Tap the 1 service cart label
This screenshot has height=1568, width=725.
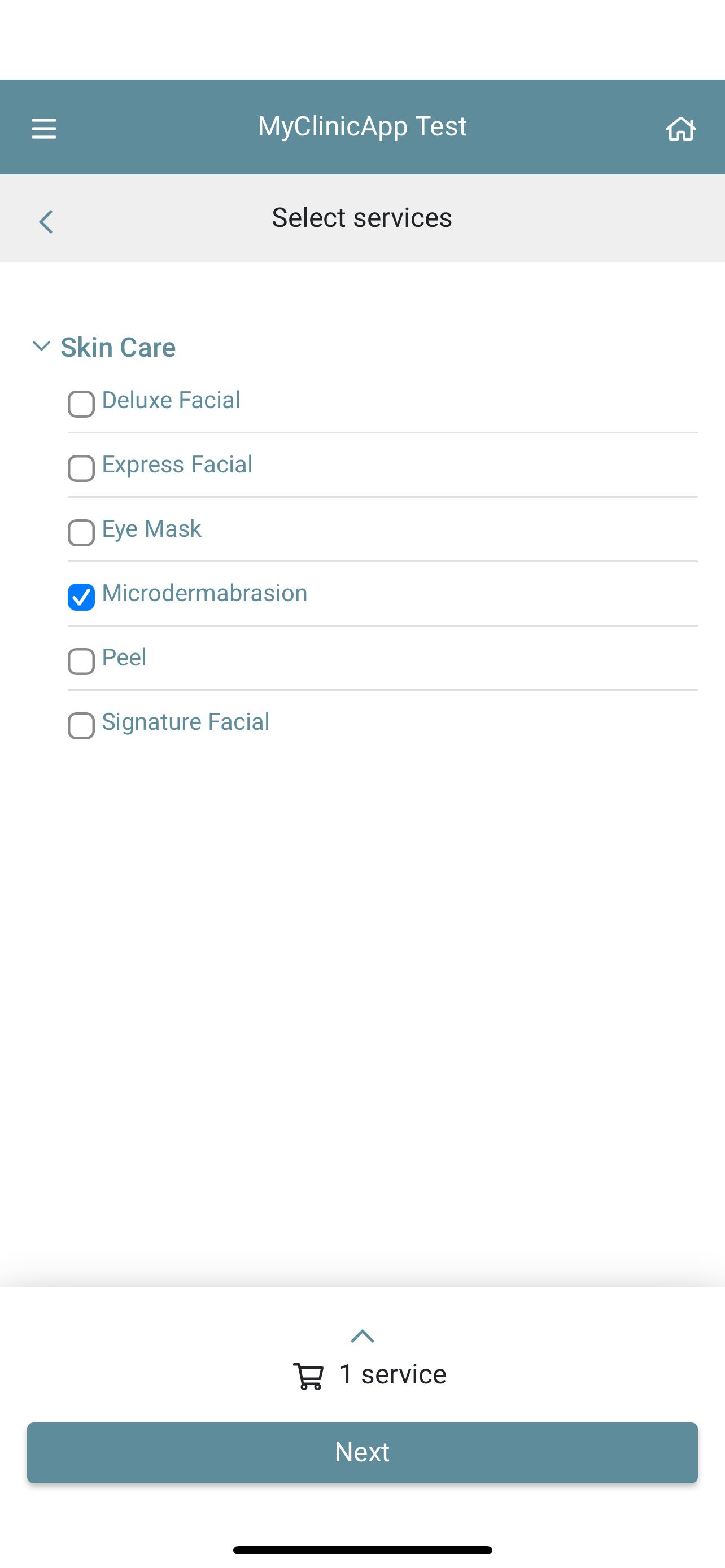pos(392,1374)
